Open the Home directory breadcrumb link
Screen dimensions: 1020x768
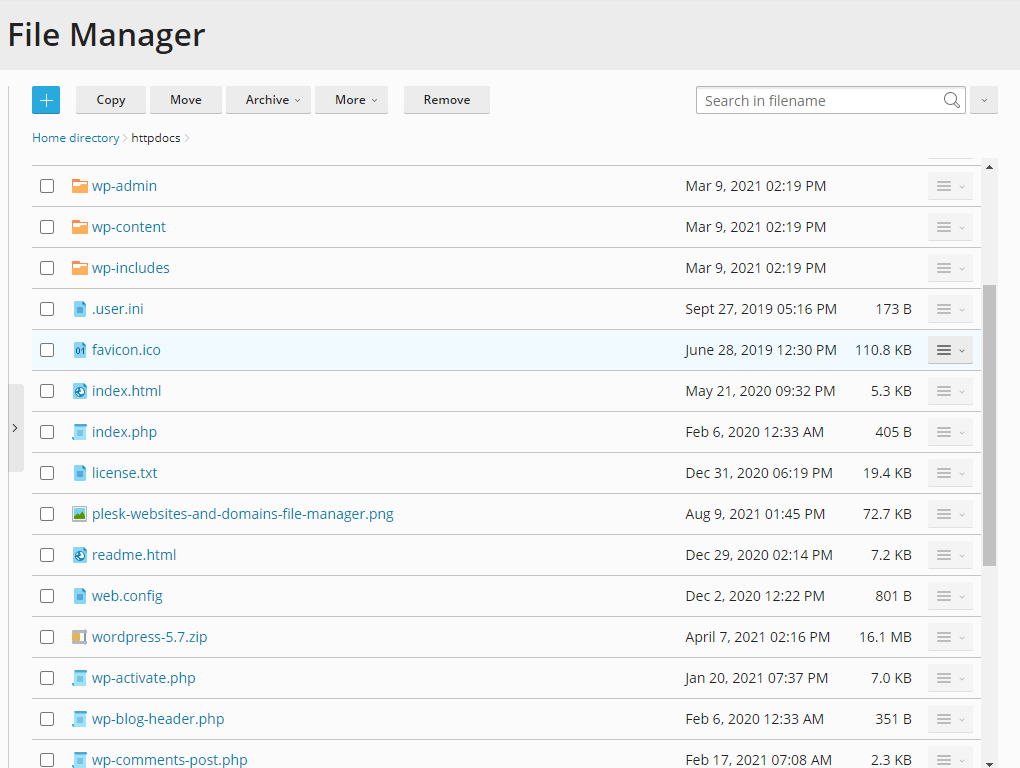pos(75,137)
